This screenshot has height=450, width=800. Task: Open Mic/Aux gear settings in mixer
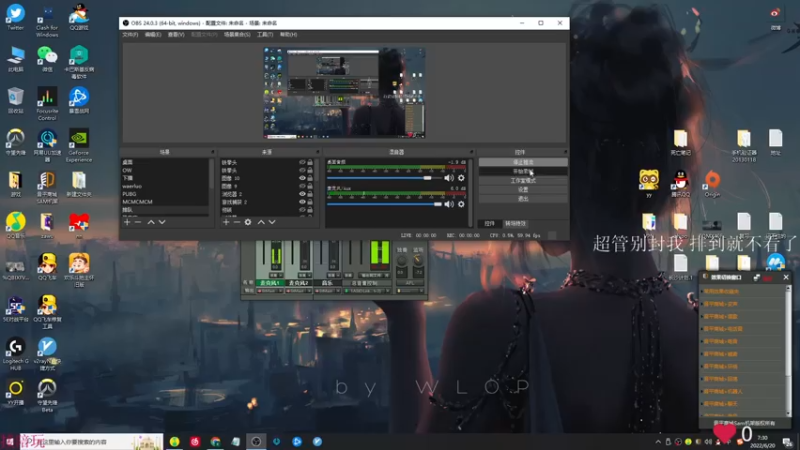click(x=461, y=204)
